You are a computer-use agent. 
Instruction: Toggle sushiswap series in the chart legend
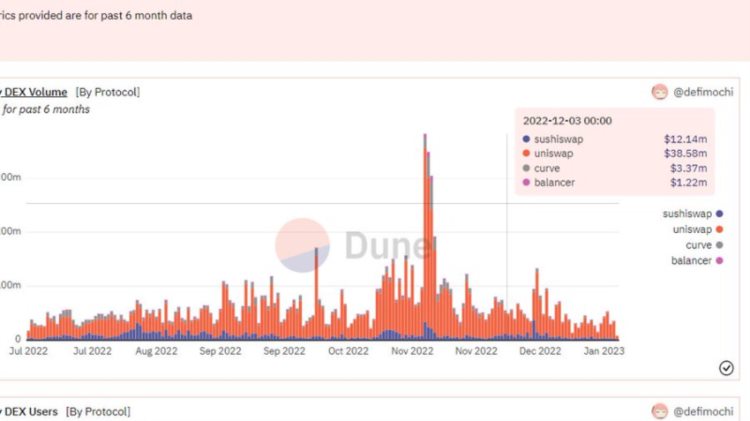click(x=687, y=214)
